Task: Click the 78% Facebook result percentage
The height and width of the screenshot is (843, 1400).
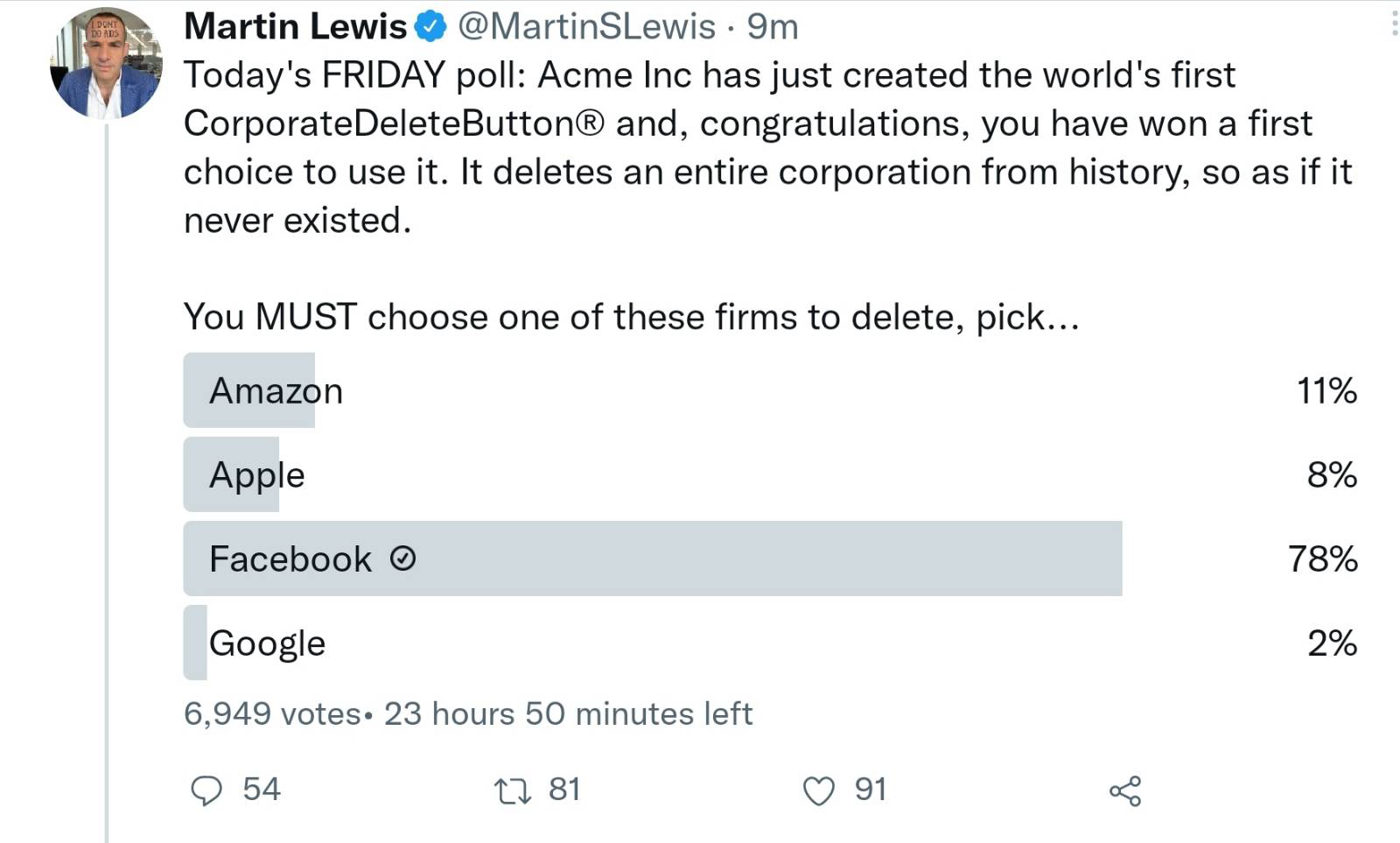Action: coord(1322,558)
